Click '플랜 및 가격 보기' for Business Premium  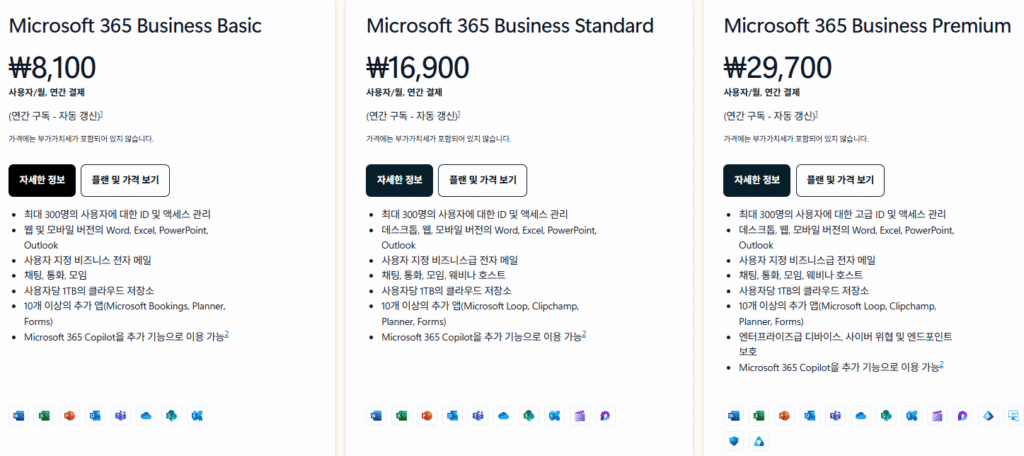tap(840, 180)
